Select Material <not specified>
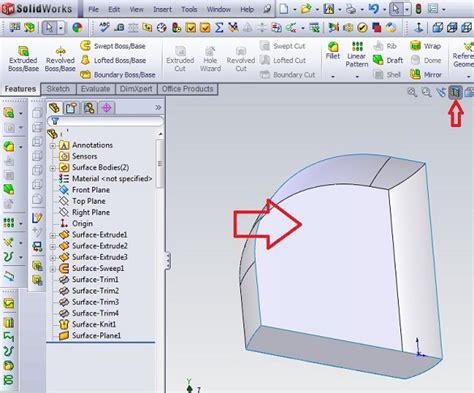474x393 pixels. click(x=105, y=178)
